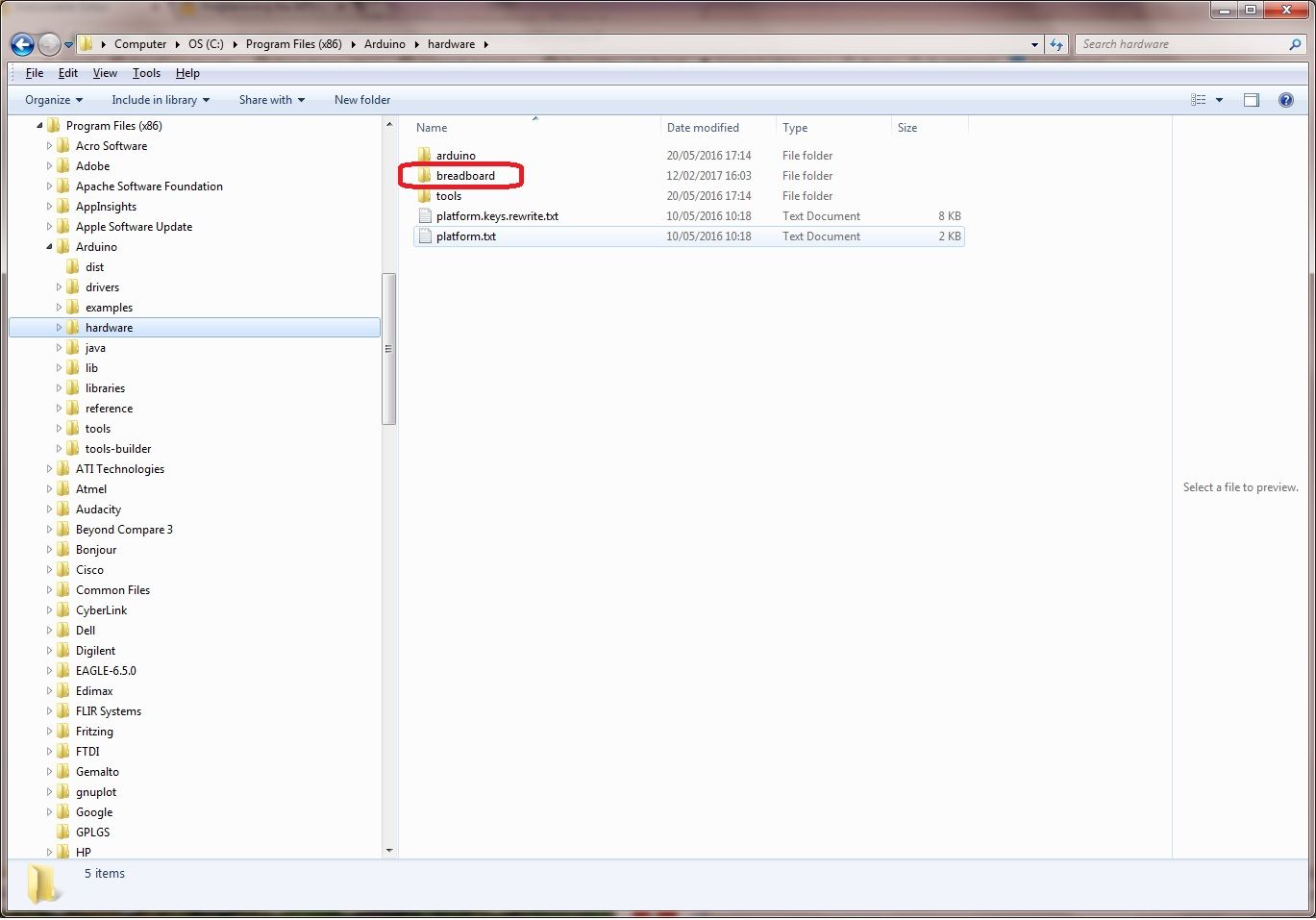The height and width of the screenshot is (920, 1316).
Task: Sort files by the Date modified column
Action: coord(704,127)
